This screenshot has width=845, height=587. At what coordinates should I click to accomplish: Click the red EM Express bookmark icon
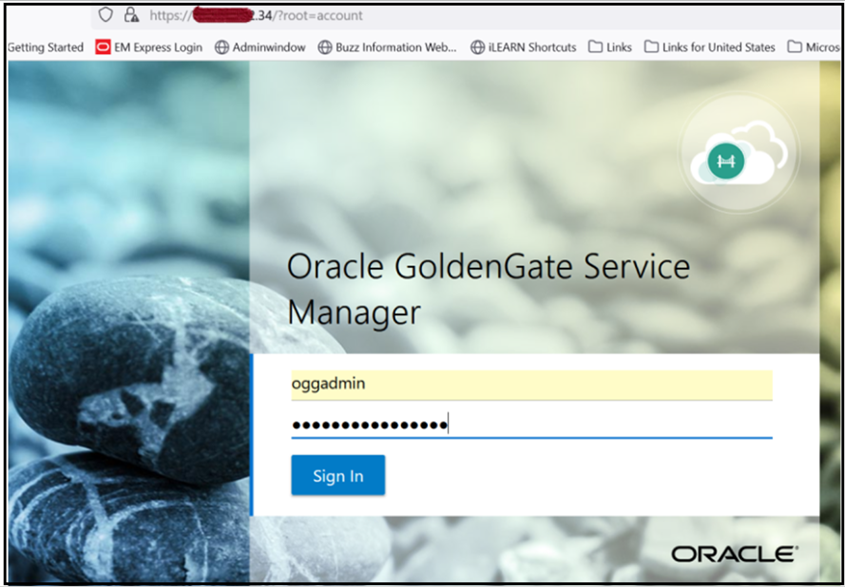point(102,47)
